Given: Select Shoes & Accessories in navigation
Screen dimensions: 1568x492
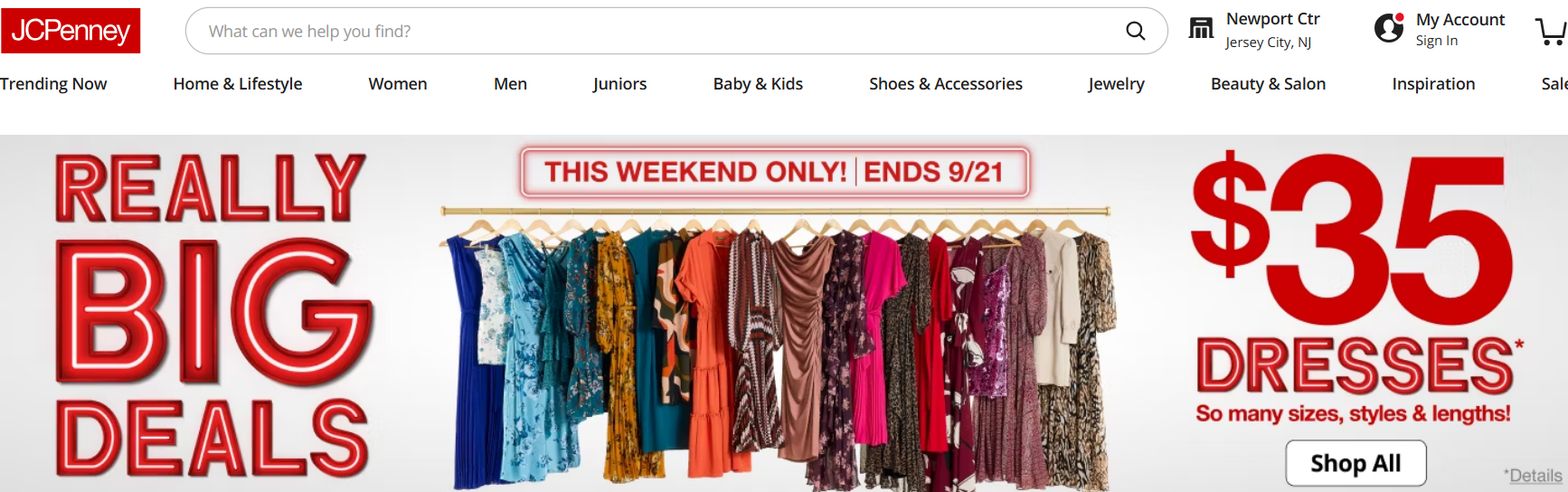Looking at the screenshot, I should click(x=946, y=84).
